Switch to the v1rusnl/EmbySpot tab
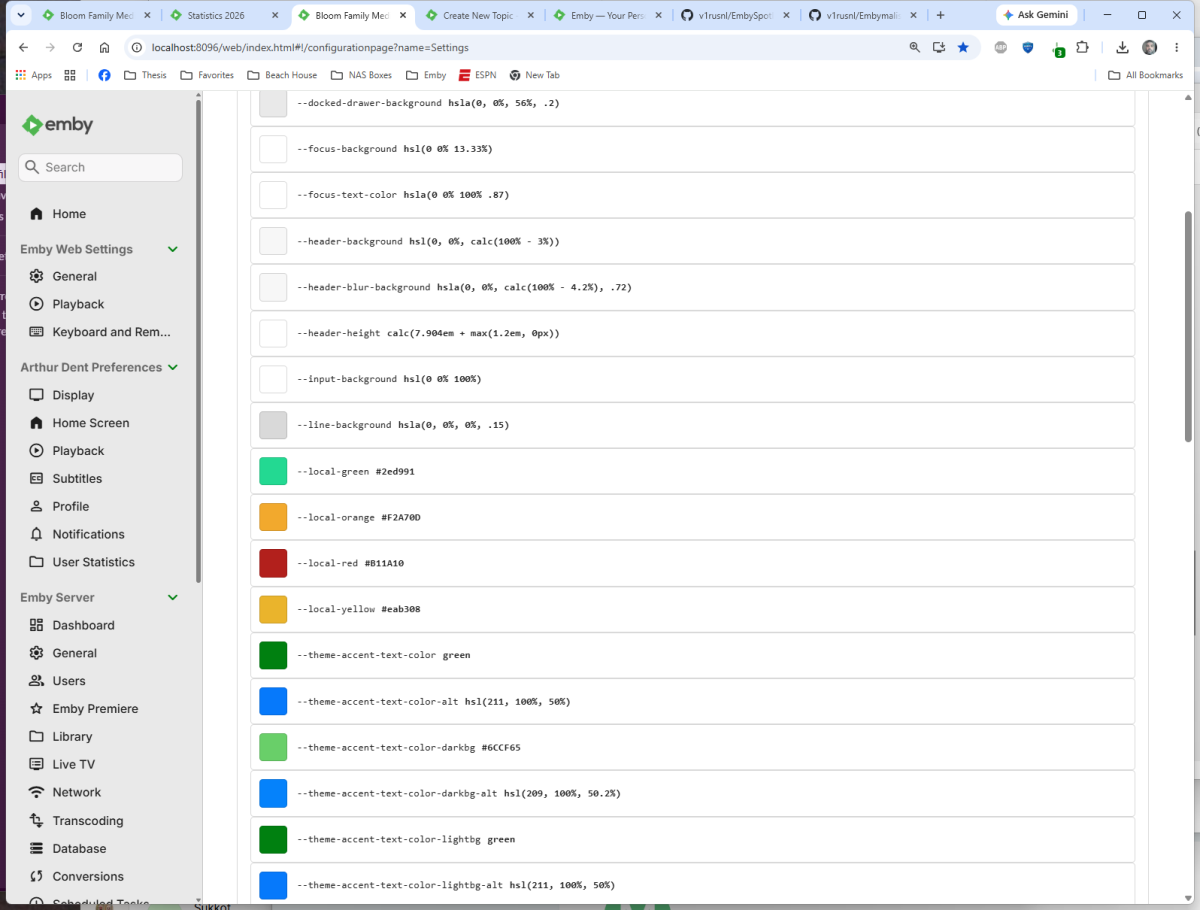 pos(735,15)
